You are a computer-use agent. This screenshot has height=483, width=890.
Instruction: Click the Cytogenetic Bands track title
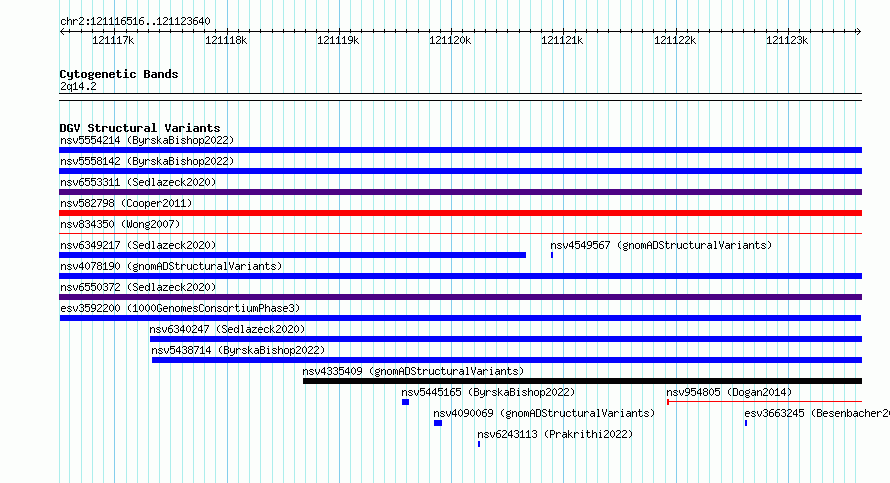pyautogui.click(x=119, y=74)
